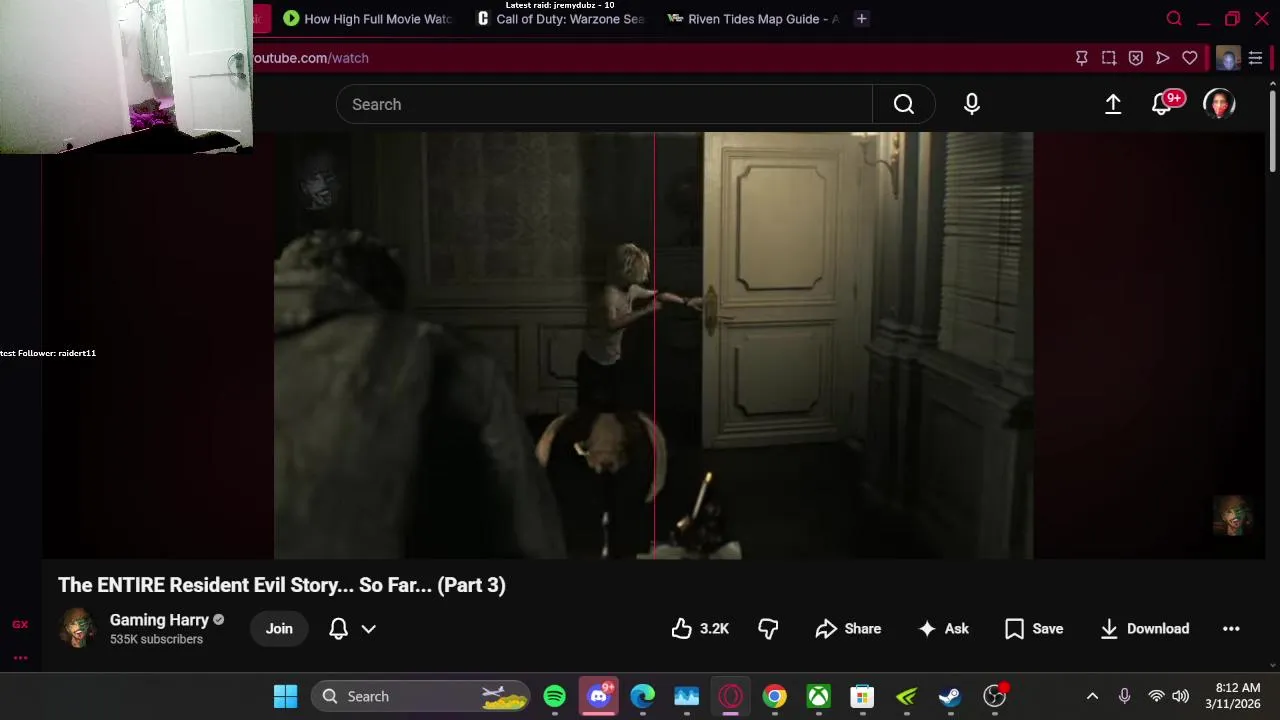Viewport: 1280px width, 720px height.
Task: Open Opera's tab search magnifier
Action: point(1174,19)
